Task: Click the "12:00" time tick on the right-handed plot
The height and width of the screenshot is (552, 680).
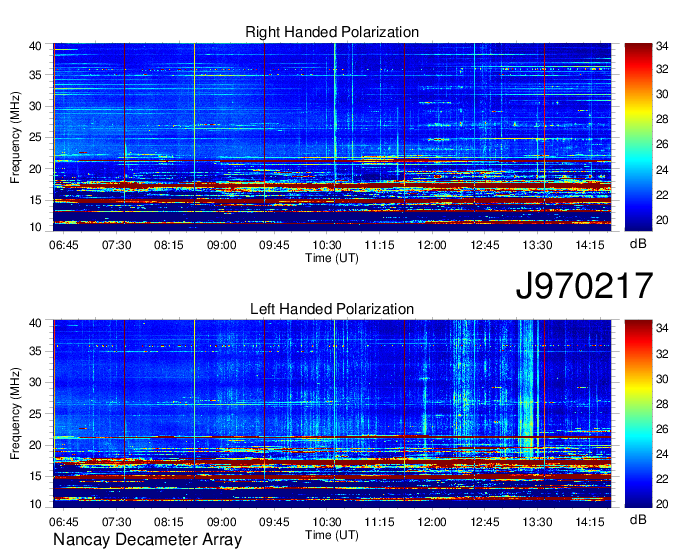Action: [432, 245]
